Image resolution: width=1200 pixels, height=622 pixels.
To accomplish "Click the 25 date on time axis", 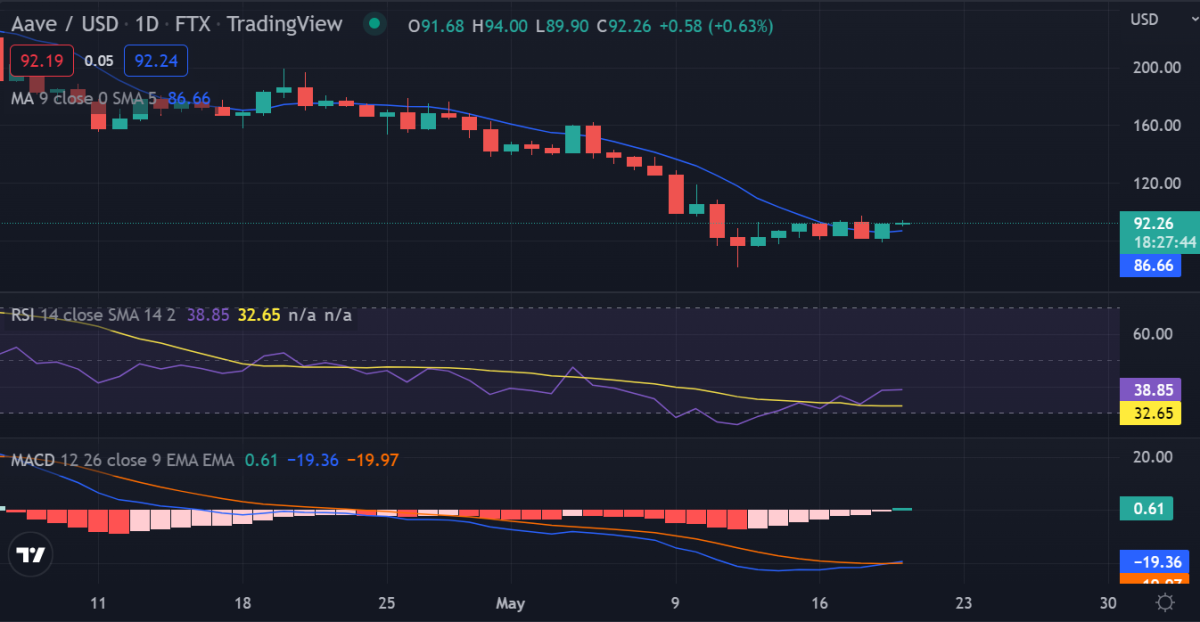I will tap(388, 604).
